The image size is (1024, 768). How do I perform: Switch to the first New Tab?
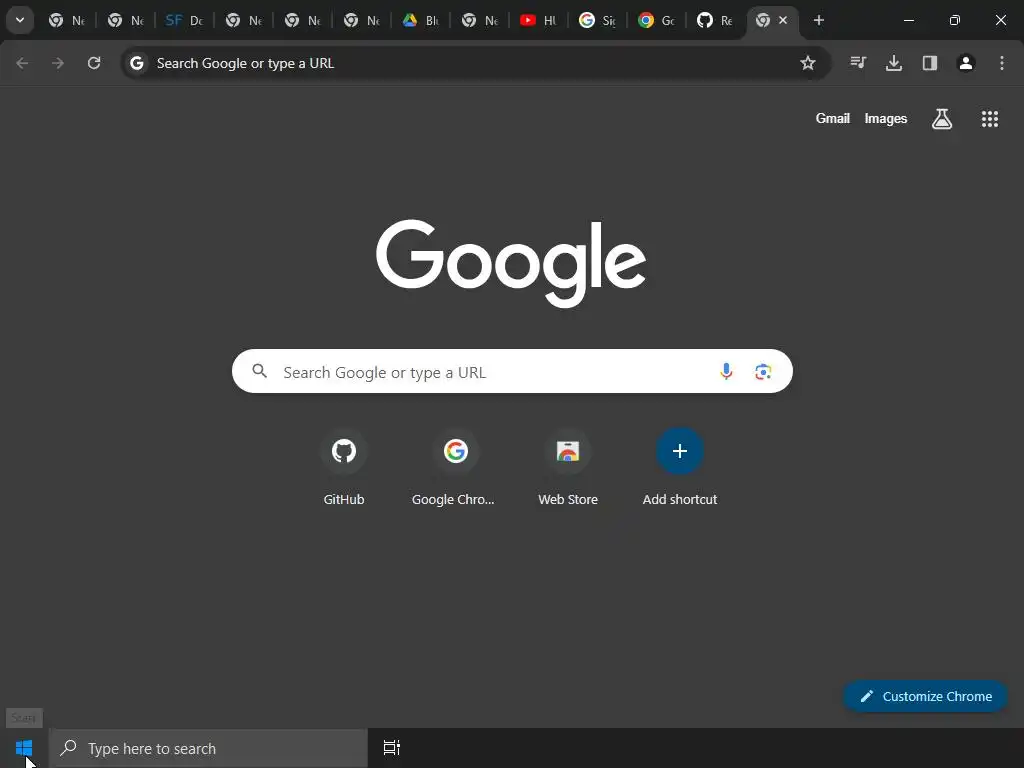(67, 20)
